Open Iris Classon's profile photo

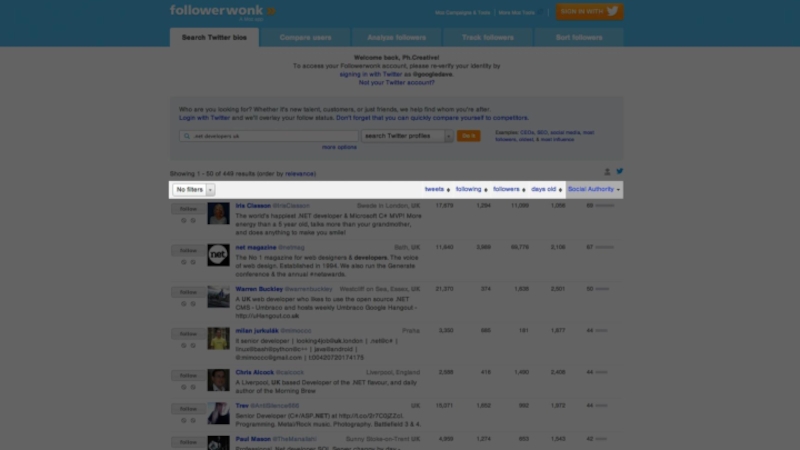(x=218, y=213)
